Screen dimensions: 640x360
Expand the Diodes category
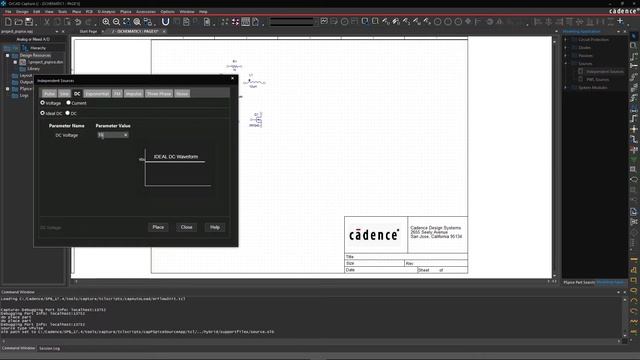click(x=565, y=47)
